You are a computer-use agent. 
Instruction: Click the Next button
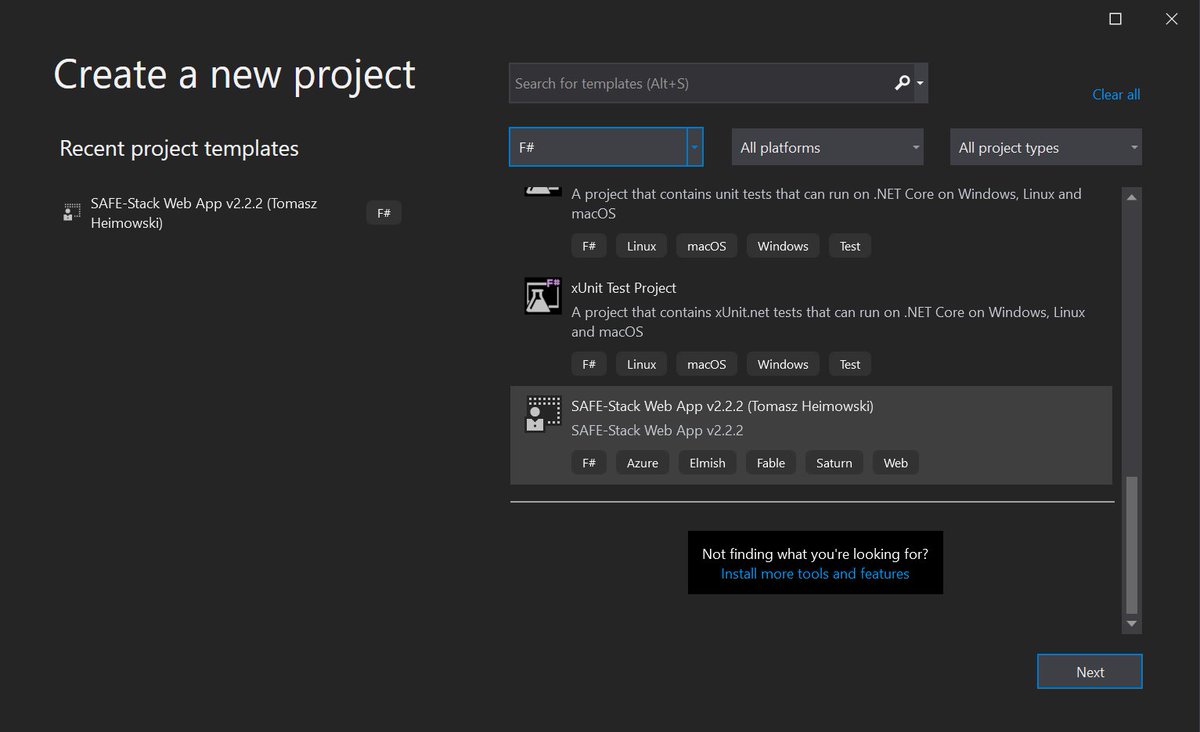tap(1090, 672)
